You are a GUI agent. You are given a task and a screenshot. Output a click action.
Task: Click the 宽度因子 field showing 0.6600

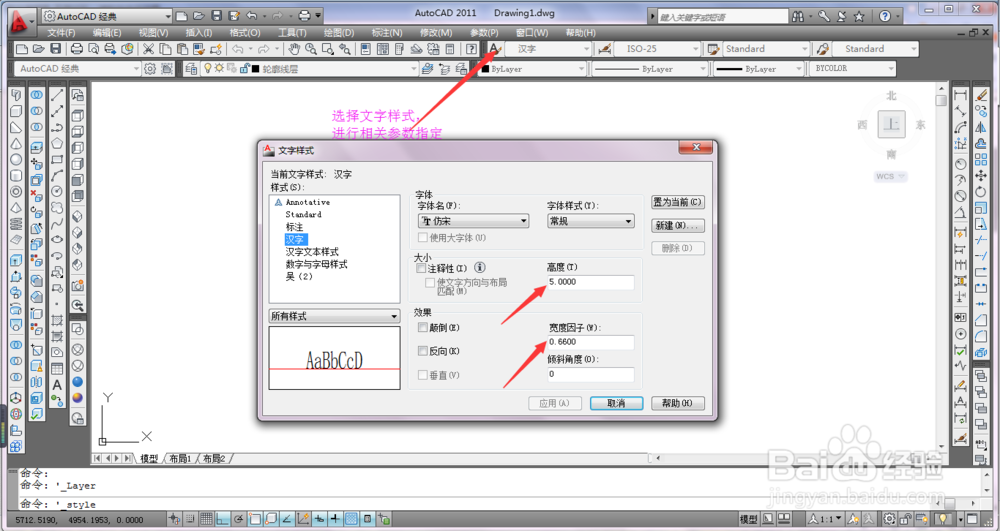click(591, 342)
